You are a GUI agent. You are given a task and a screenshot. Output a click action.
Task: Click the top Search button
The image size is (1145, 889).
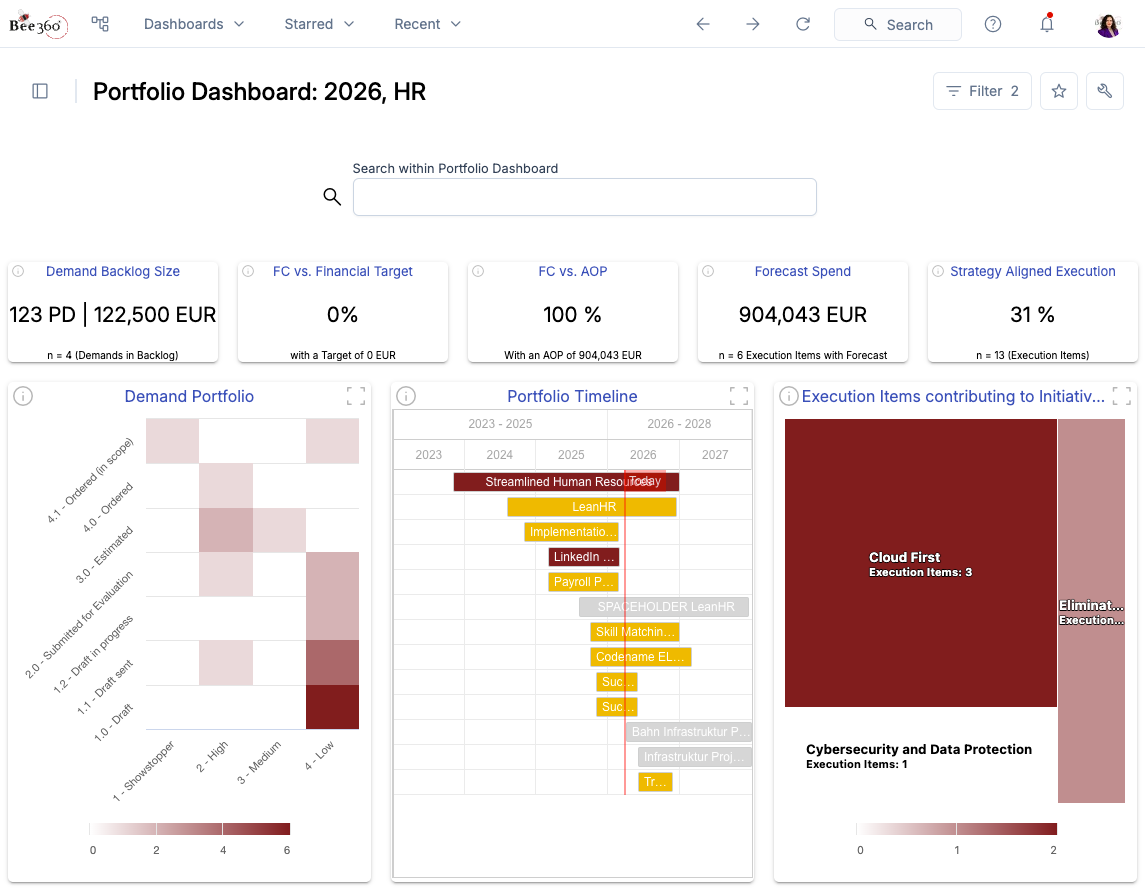897,24
